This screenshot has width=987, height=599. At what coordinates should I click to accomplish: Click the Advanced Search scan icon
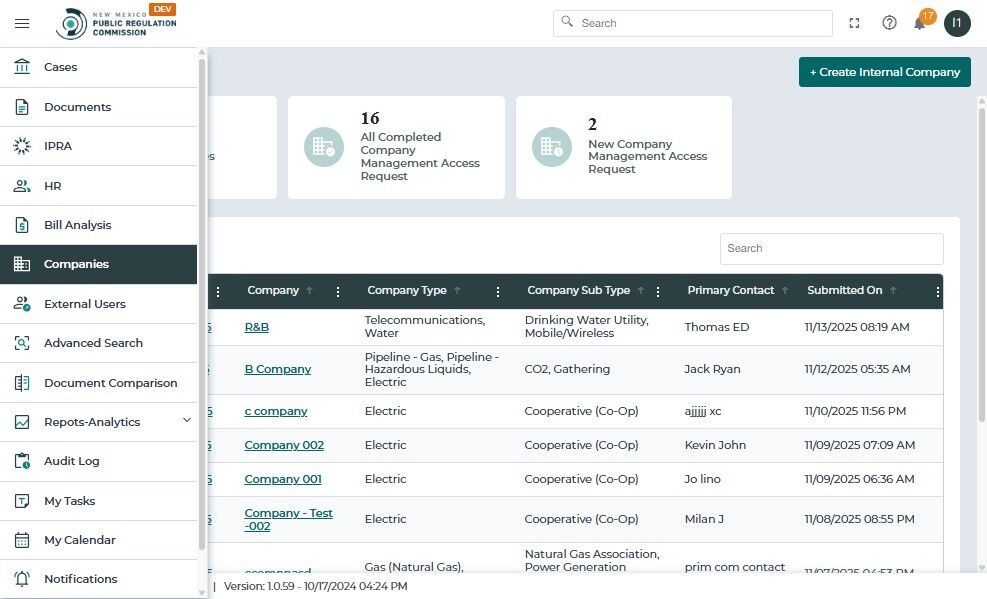(x=22, y=343)
